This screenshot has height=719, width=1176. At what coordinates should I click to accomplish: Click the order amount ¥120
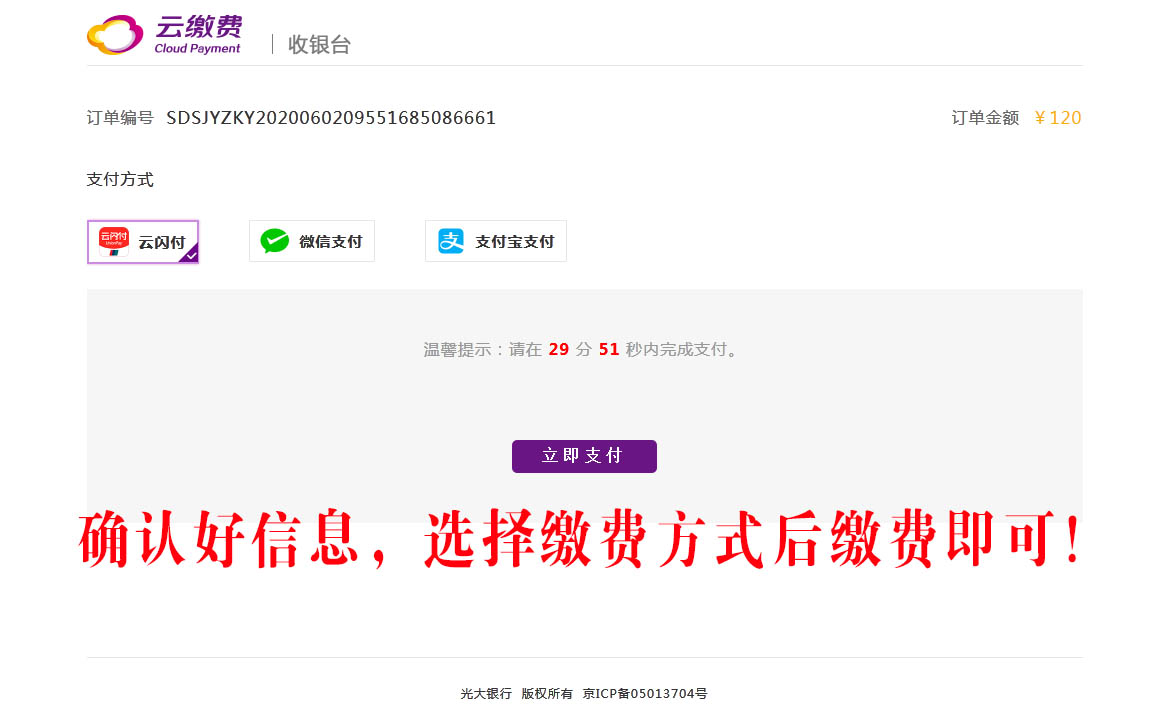point(1057,118)
